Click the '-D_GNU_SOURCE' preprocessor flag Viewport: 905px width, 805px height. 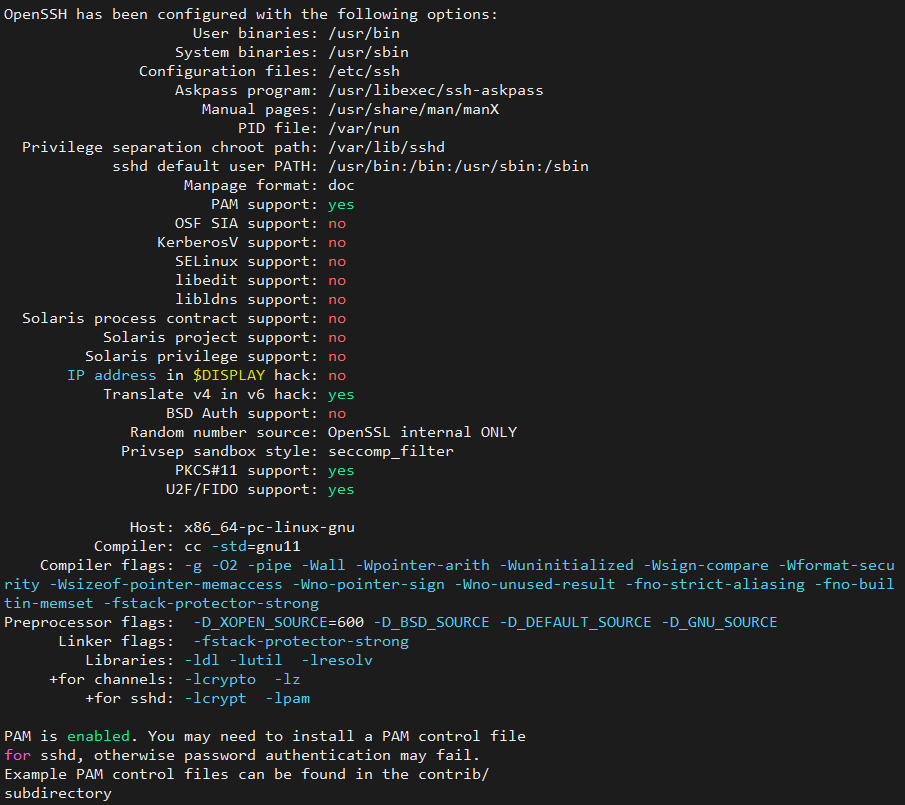point(719,623)
